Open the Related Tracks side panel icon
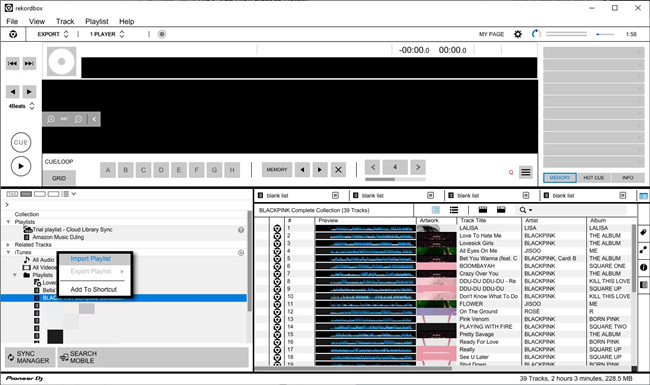The height and width of the screenshot is (385, 650). tap(643, 249)
